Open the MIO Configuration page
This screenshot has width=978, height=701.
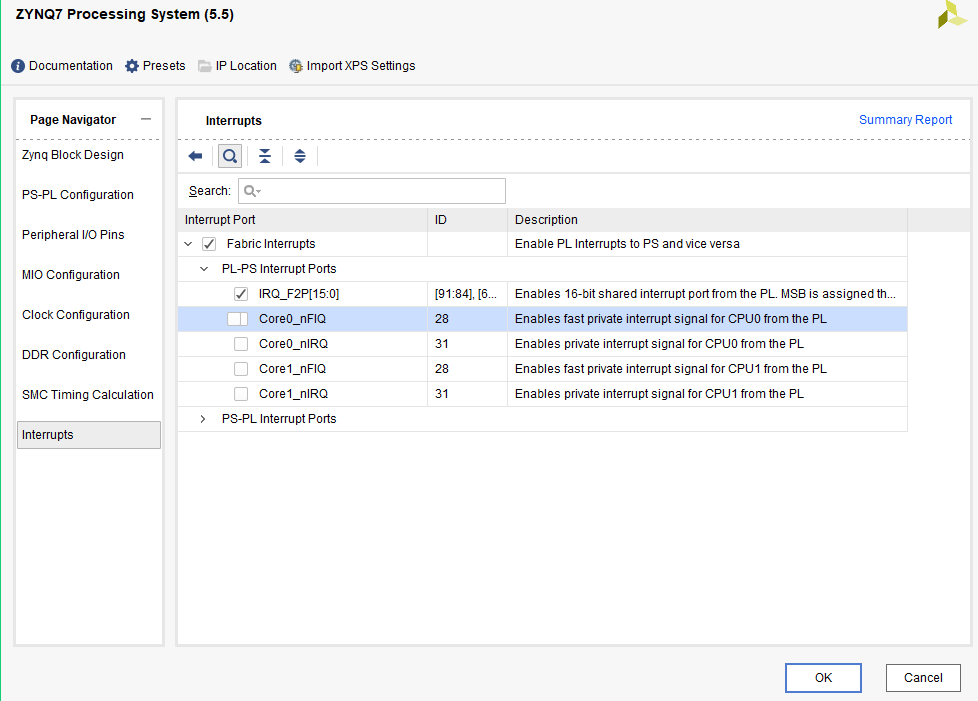click(x=70, y=274)
